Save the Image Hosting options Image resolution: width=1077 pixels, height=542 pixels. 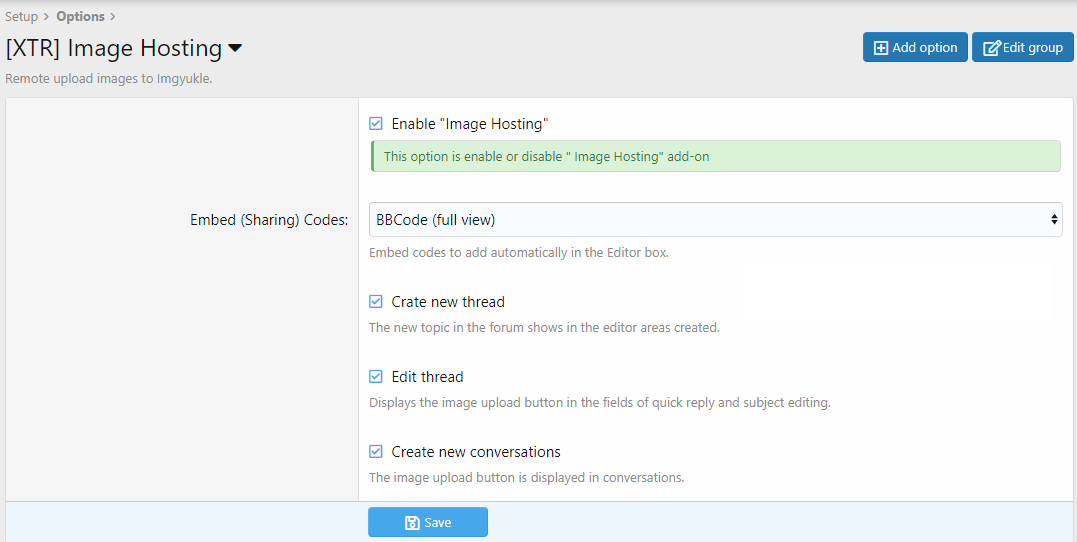coord(428,523)
